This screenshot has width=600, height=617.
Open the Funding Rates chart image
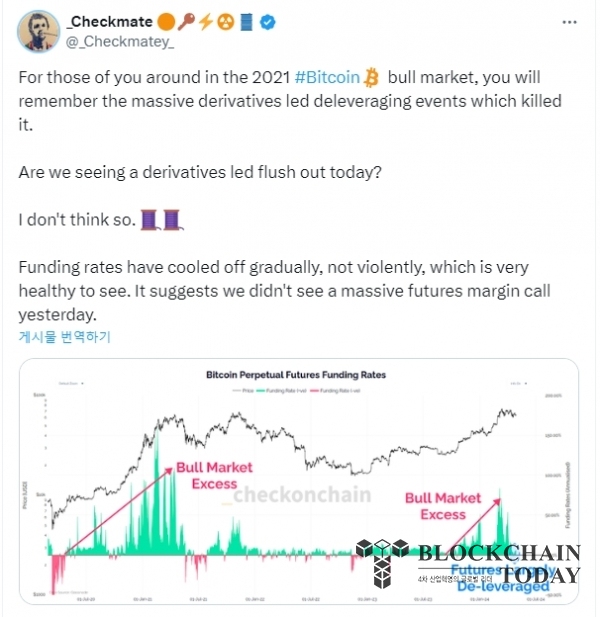299,481
